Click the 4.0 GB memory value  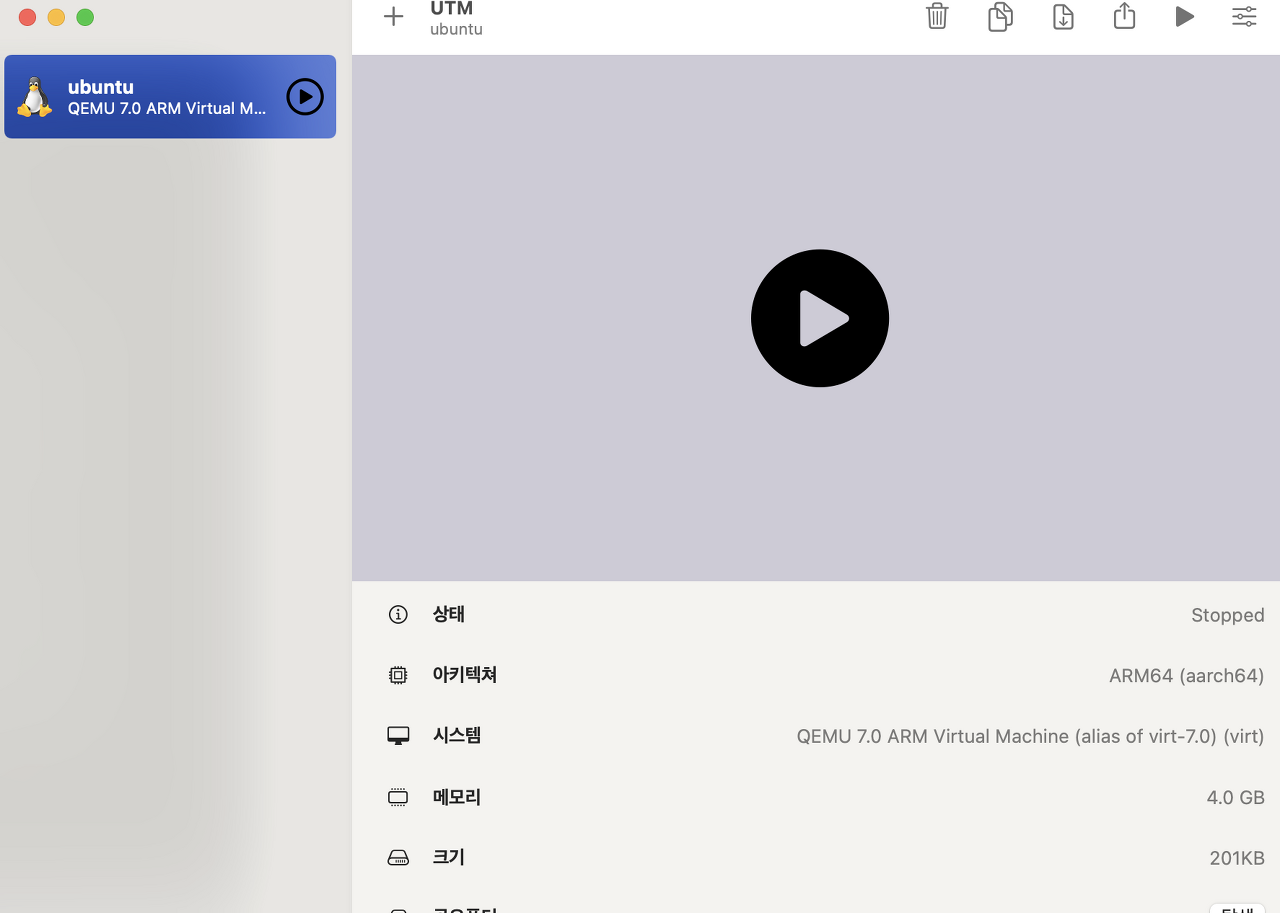1235,798
